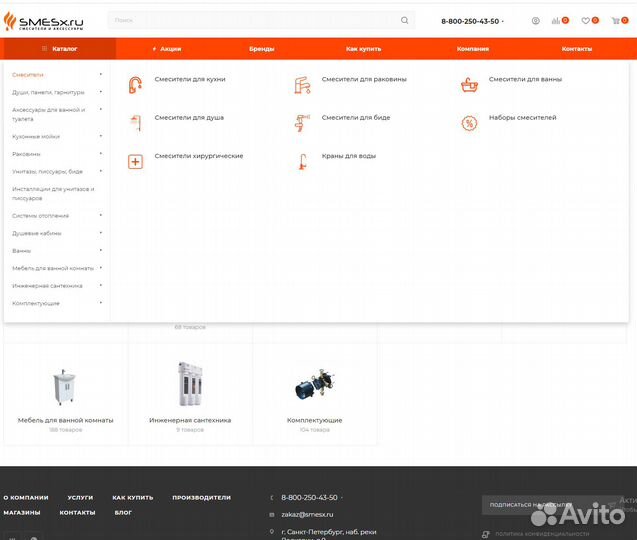The image size is (637, 540).
Task: Open the product comparison chart icon
Action: [x=558, y=20]
